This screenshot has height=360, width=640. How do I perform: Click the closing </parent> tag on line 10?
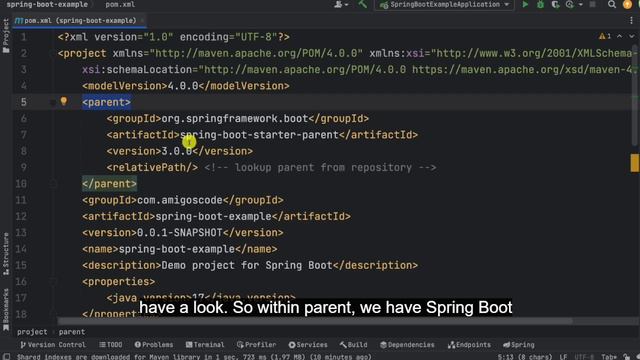tap(109, 184)
